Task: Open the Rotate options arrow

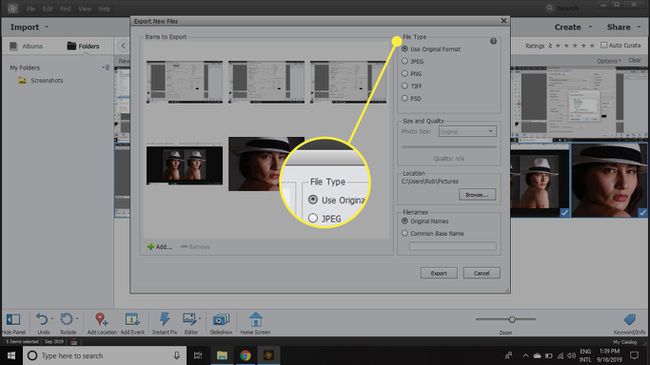Action: [77, 319]
